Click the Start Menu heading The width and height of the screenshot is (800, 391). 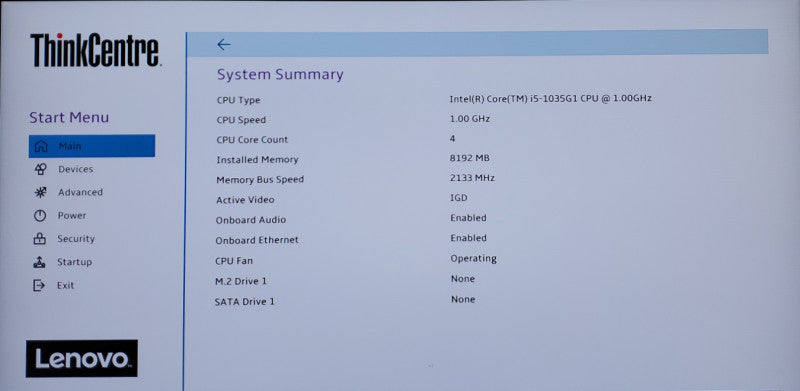click(x=69, y=117)
